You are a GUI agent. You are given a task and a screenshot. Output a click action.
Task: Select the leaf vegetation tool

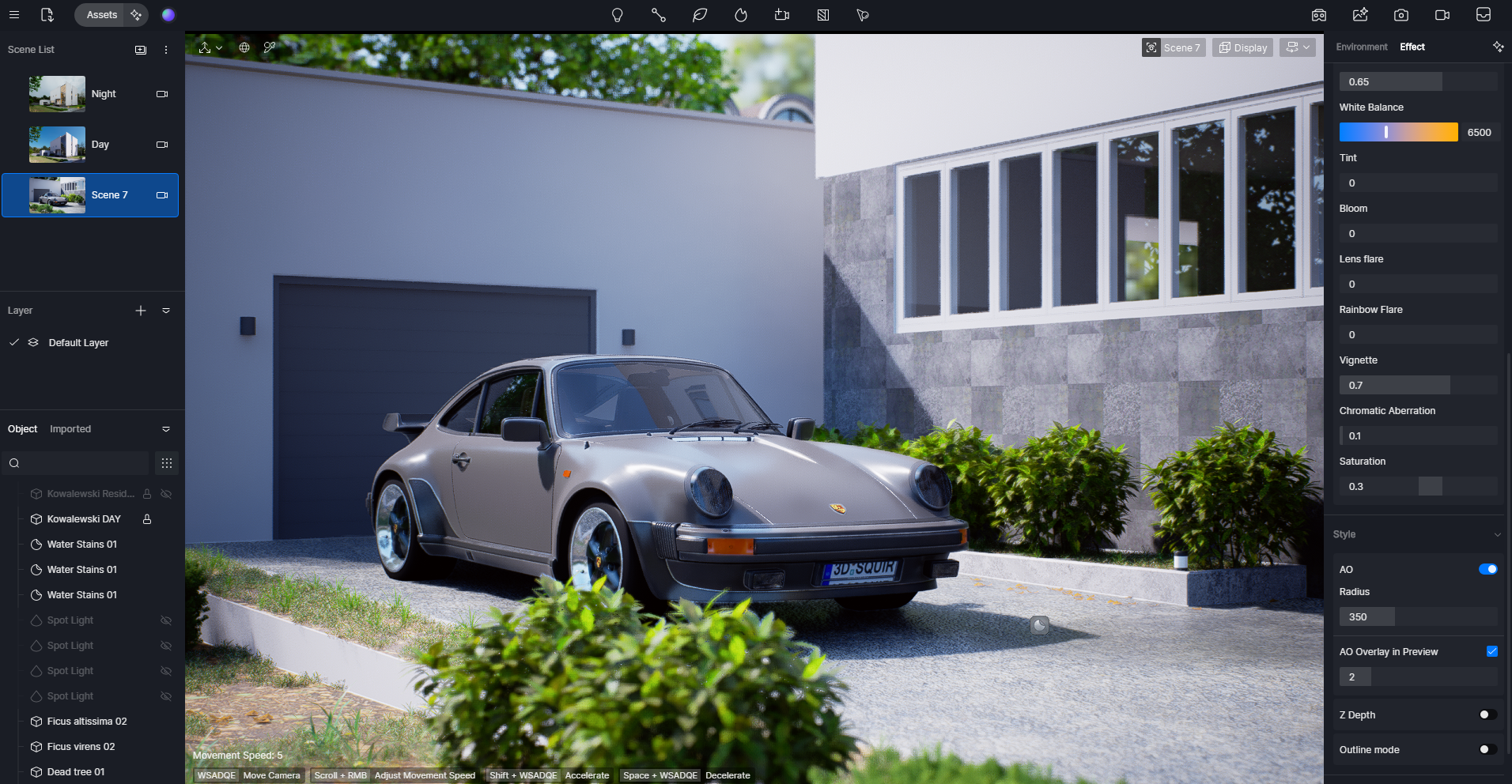pyautogui.click(x=700, y=15)
